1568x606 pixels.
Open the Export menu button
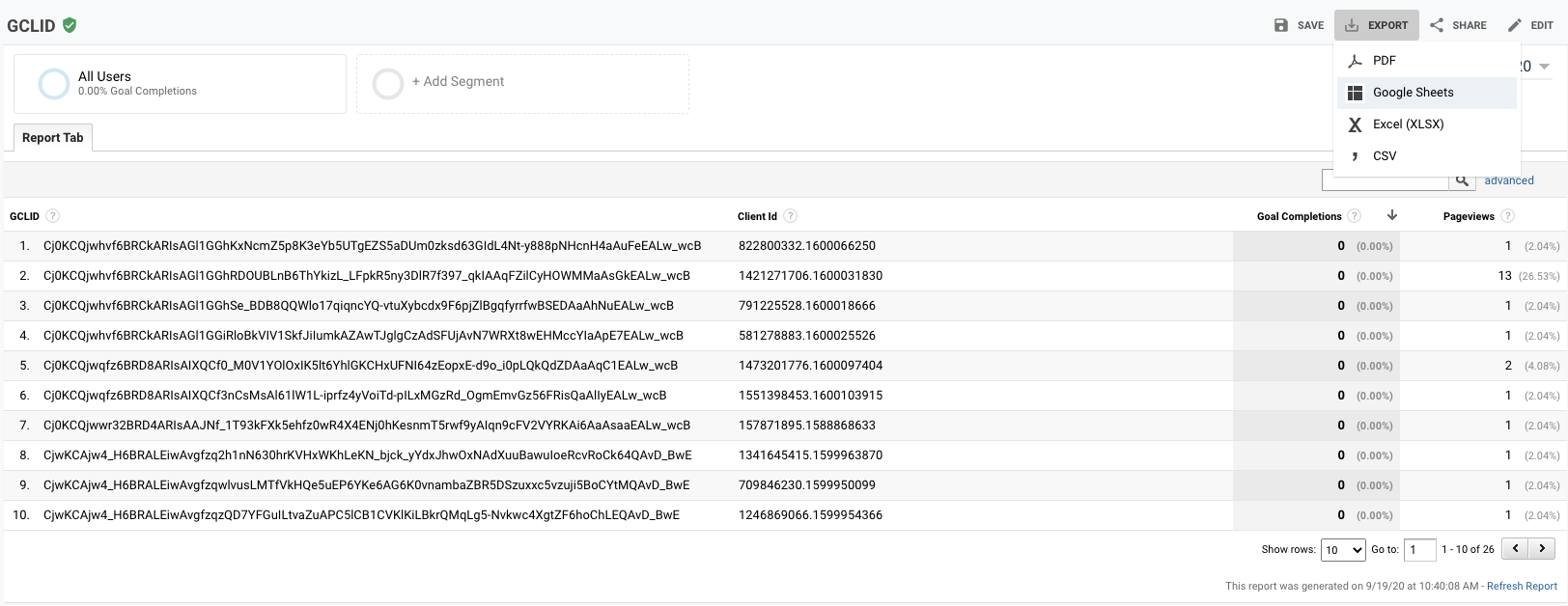point(1376,25)
